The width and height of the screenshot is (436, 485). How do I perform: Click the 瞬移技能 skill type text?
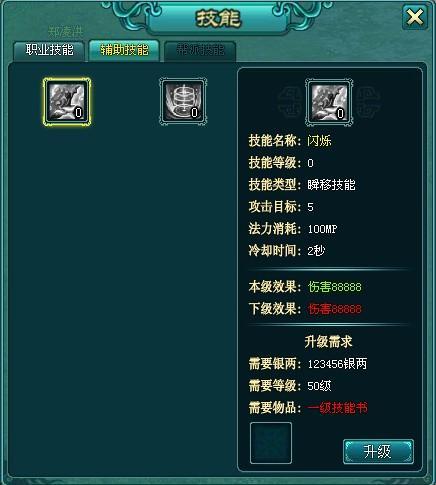coord(331,185)
